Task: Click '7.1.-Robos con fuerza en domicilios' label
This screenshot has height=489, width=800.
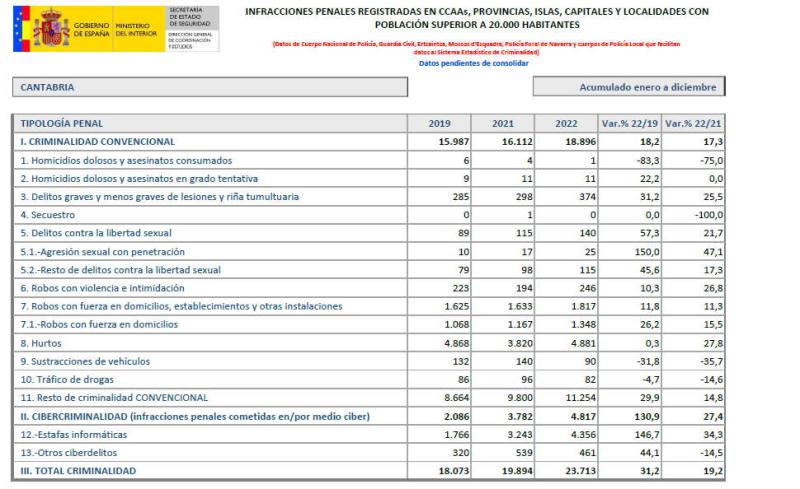Action: coord(99,325)
